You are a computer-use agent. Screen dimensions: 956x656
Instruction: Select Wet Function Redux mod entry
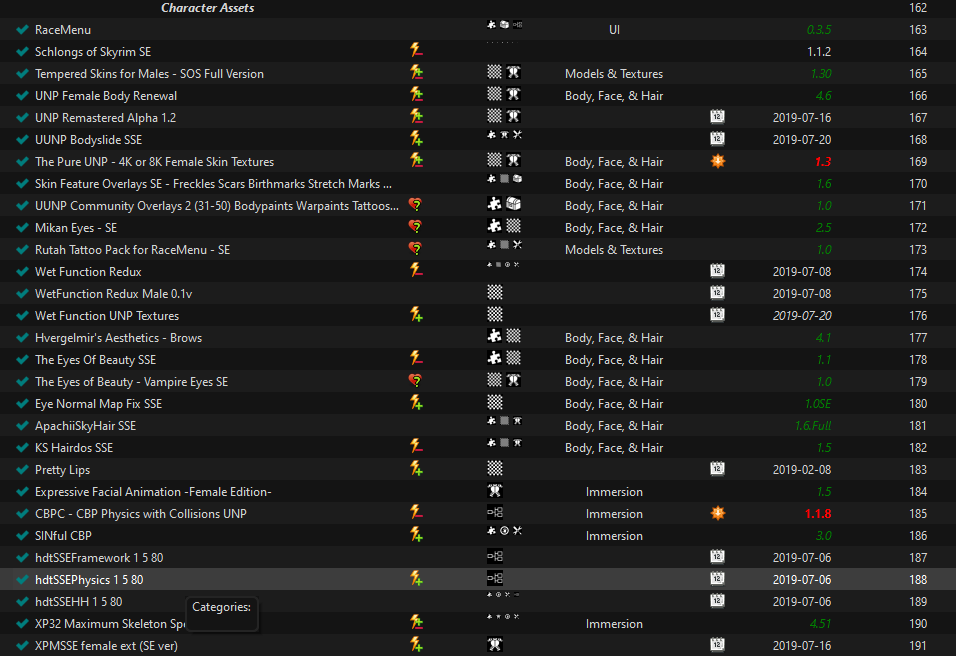(478, 271)
